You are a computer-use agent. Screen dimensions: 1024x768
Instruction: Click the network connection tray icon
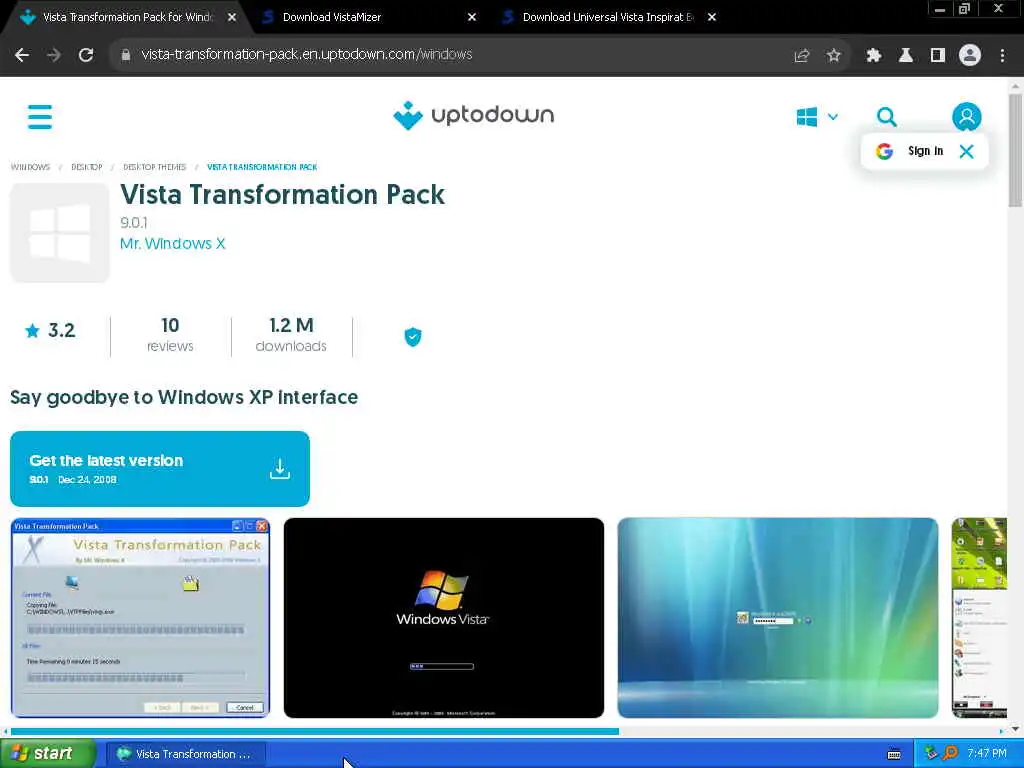[x=931, y=754]
